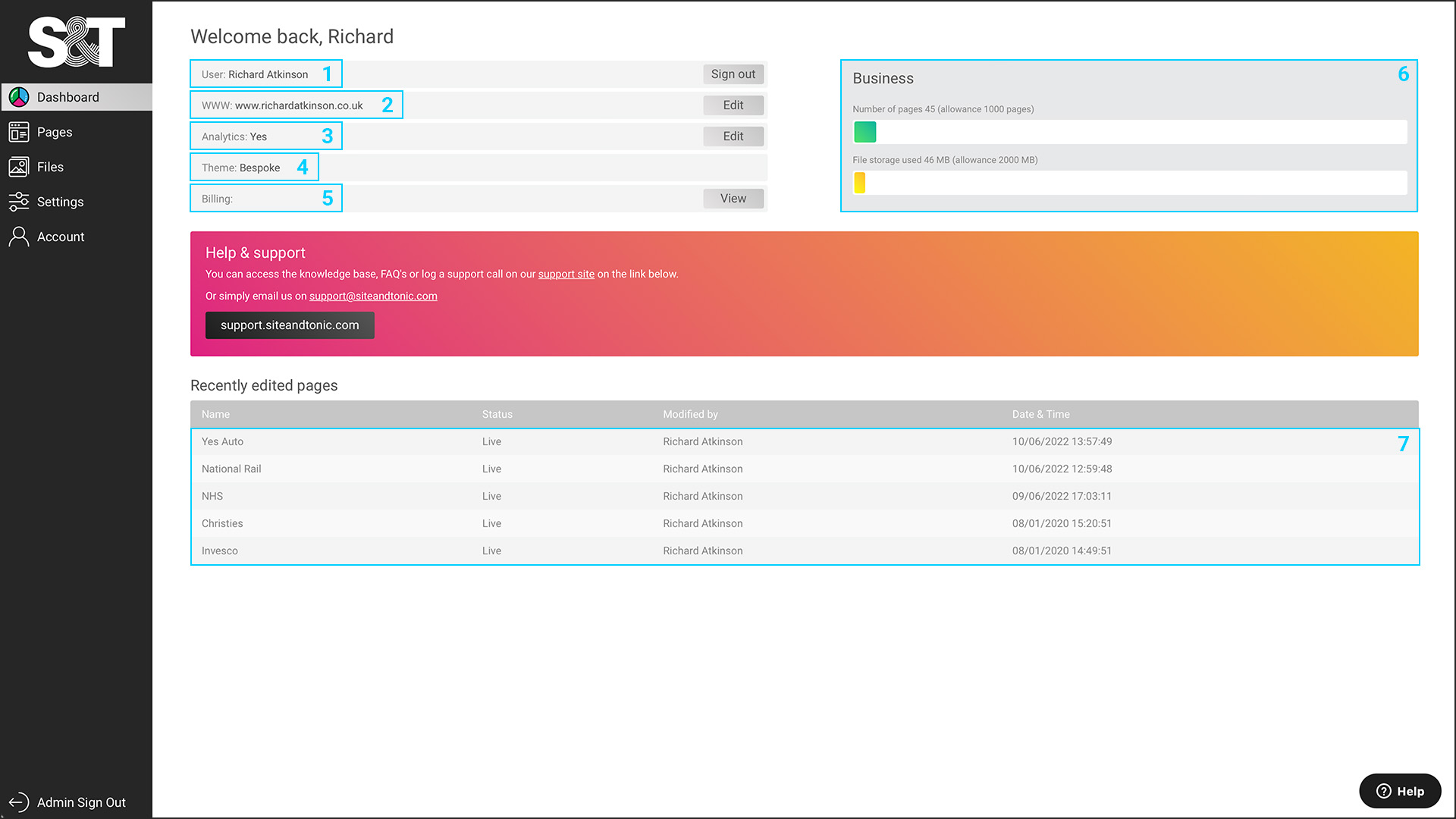Click the Admin Sign Out arrow icon

tap(19, 802)
